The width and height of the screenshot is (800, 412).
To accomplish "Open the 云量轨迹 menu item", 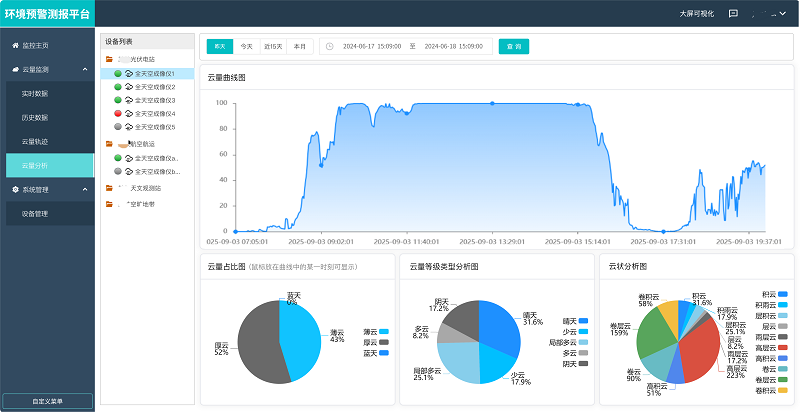I will (35, 141).
